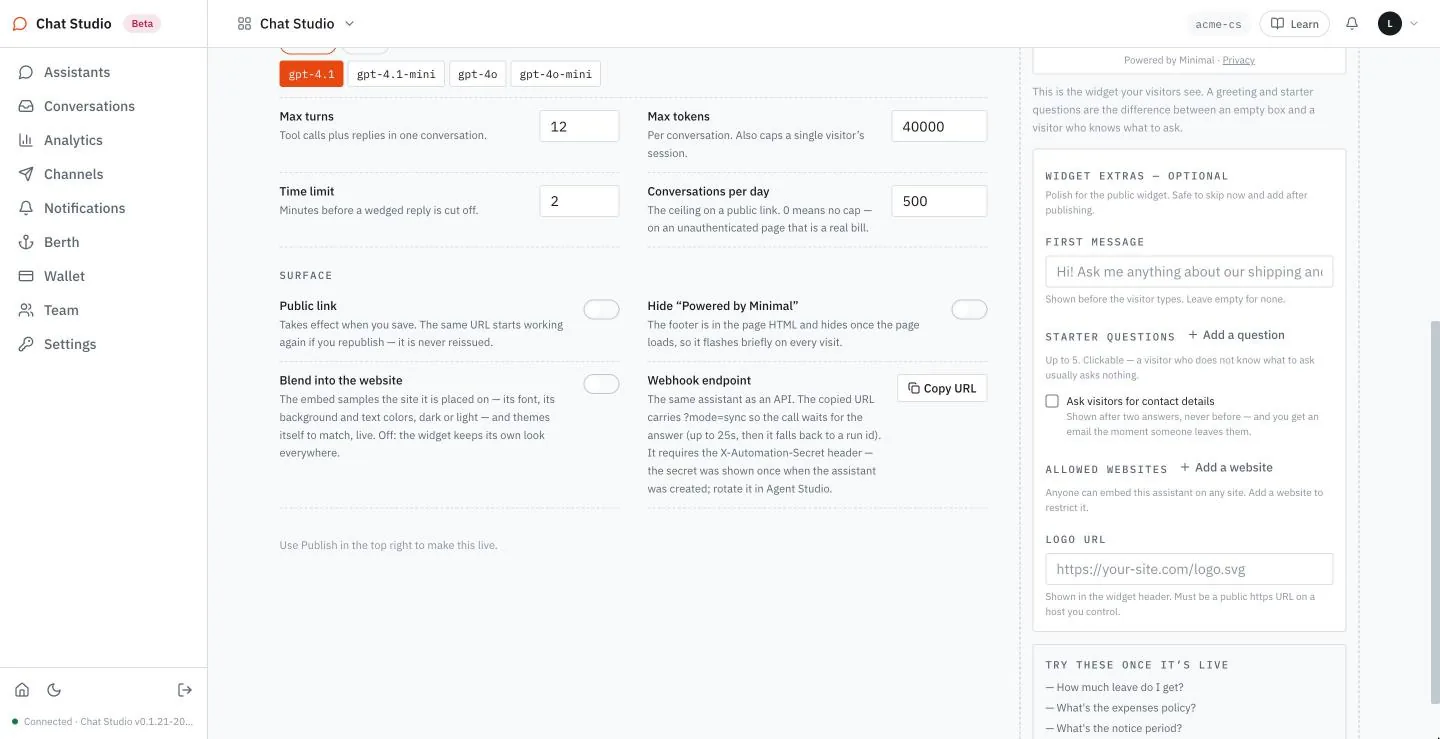Click the home icon at sidebar bottom

[22, 690]
